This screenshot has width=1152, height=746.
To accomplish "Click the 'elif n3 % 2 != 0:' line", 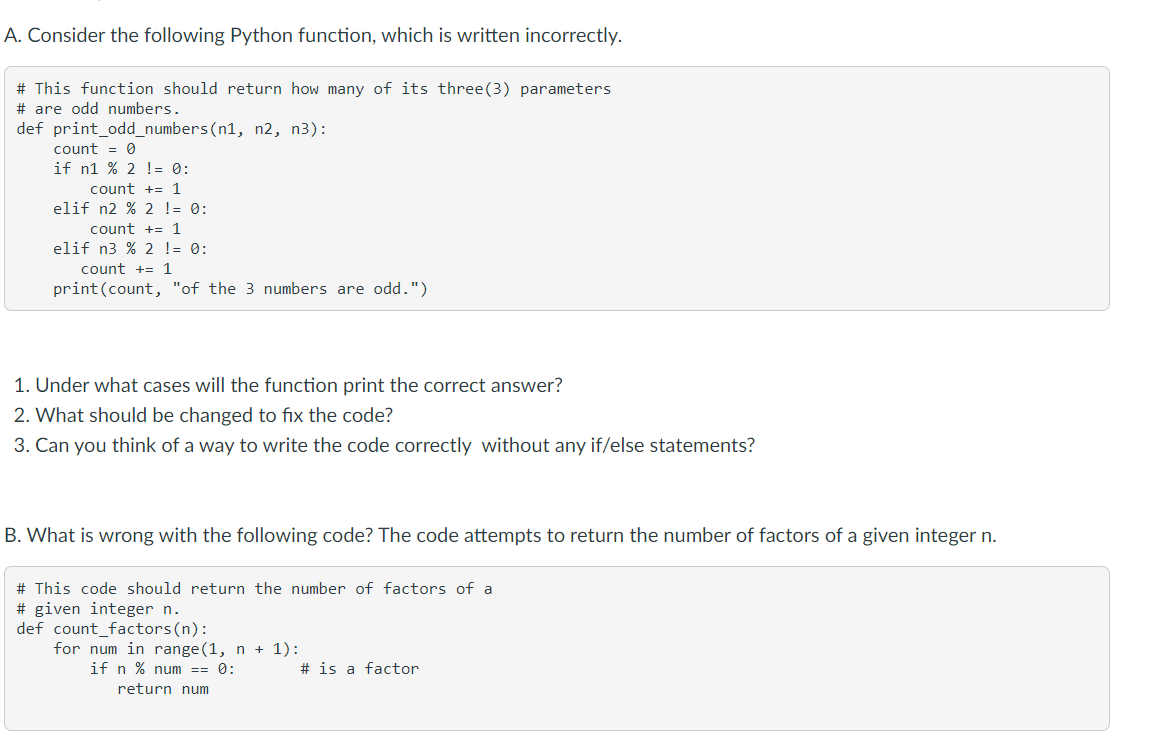I will (x=130, y=249).
